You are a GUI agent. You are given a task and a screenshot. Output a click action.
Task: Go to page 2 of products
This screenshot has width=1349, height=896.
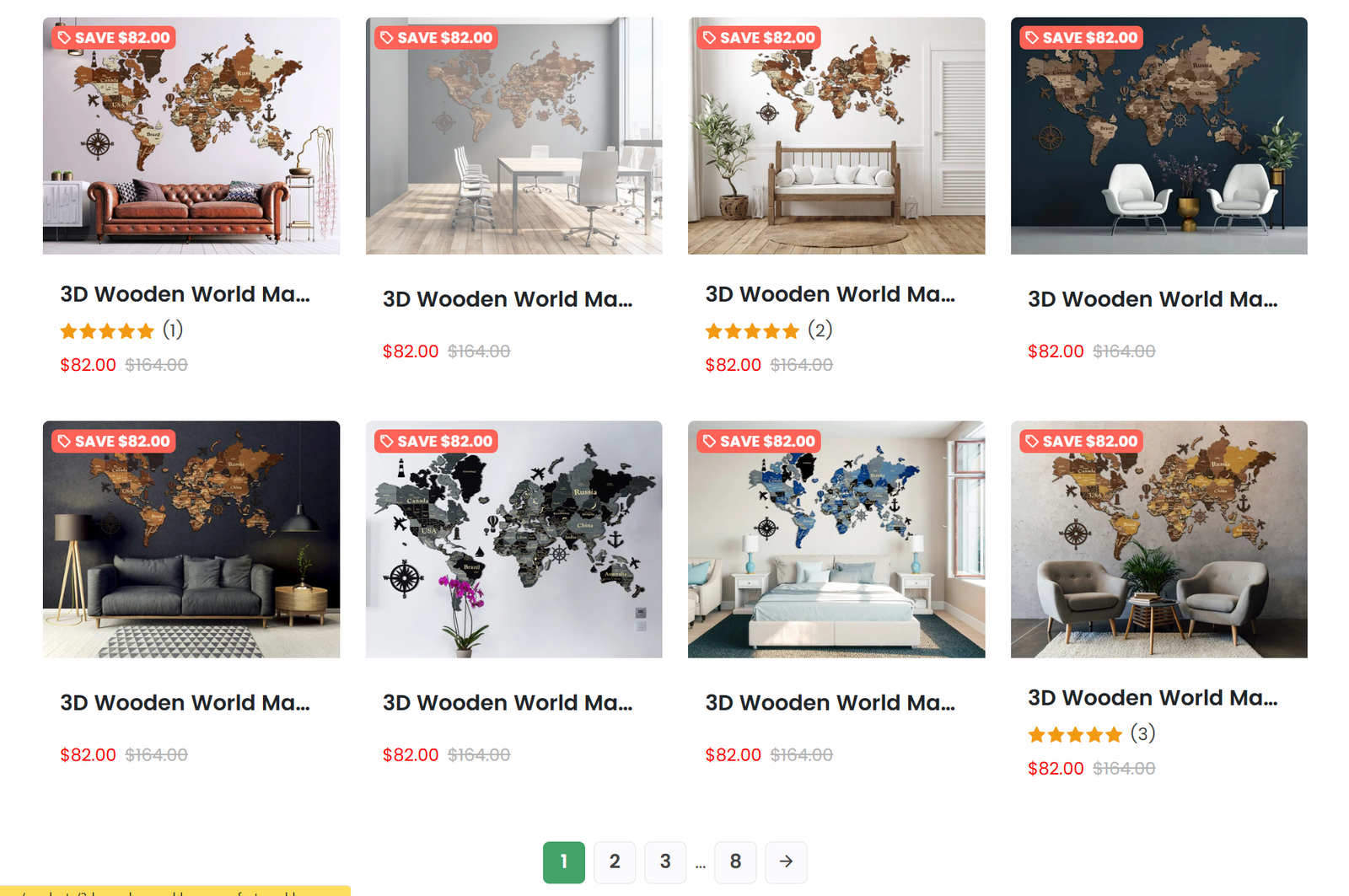pos(615,861)
